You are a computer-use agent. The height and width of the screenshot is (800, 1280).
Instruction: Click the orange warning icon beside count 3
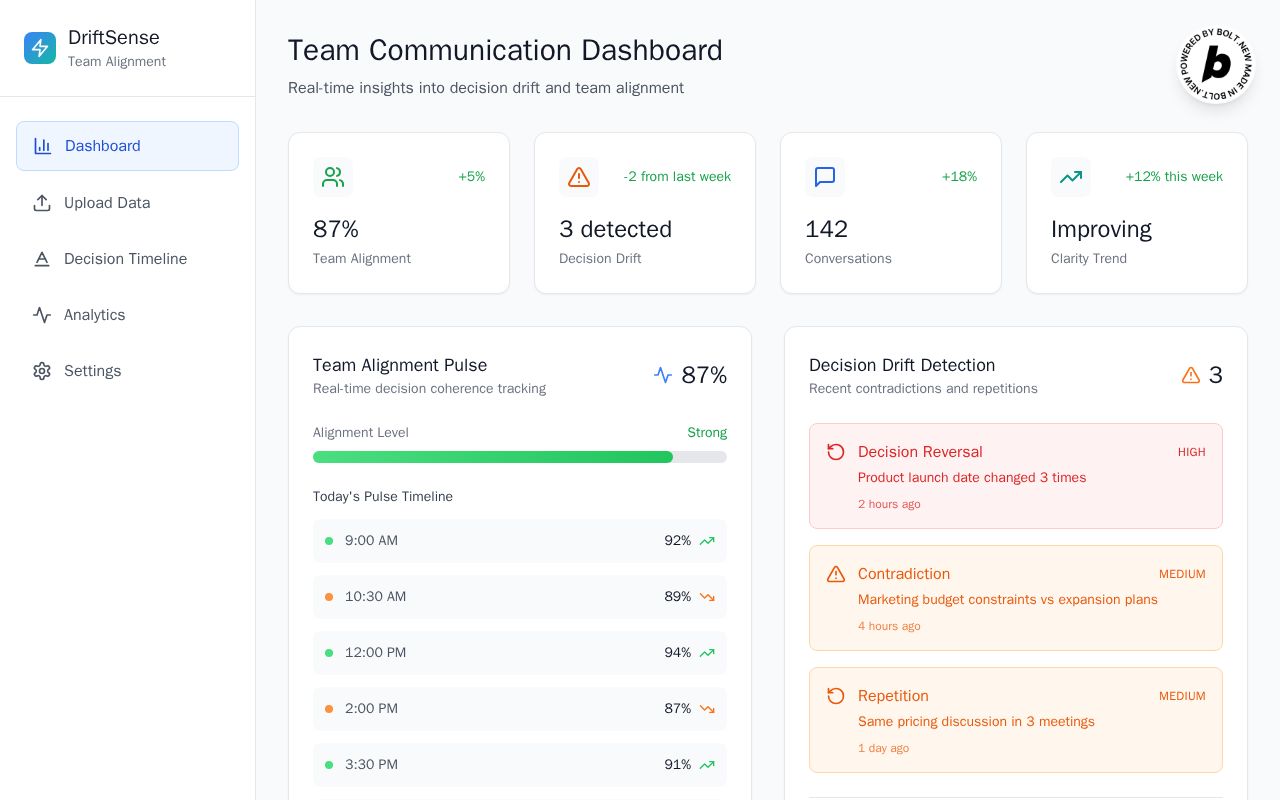(1191, 375)
